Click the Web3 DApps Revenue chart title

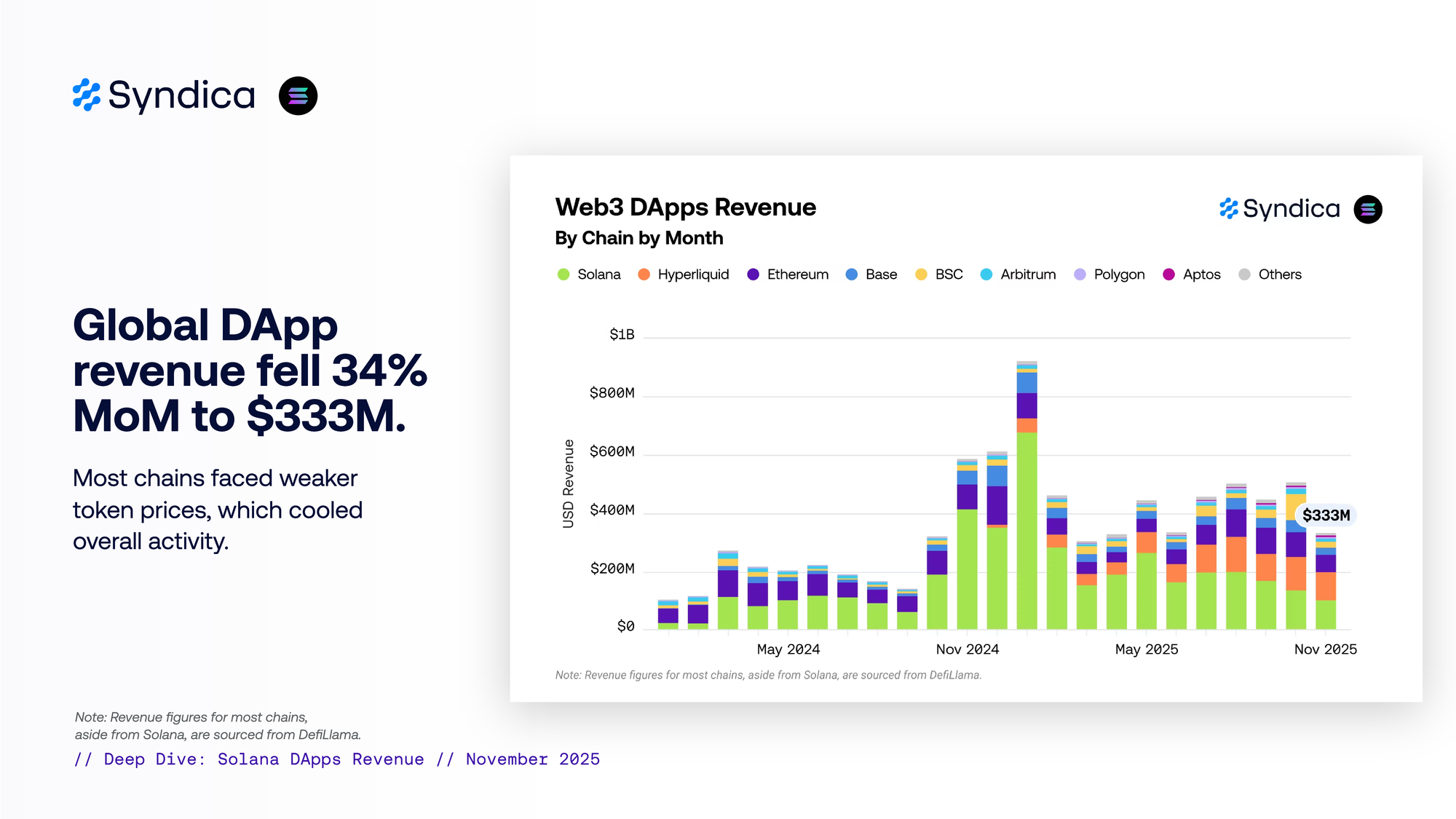(685, 207)
